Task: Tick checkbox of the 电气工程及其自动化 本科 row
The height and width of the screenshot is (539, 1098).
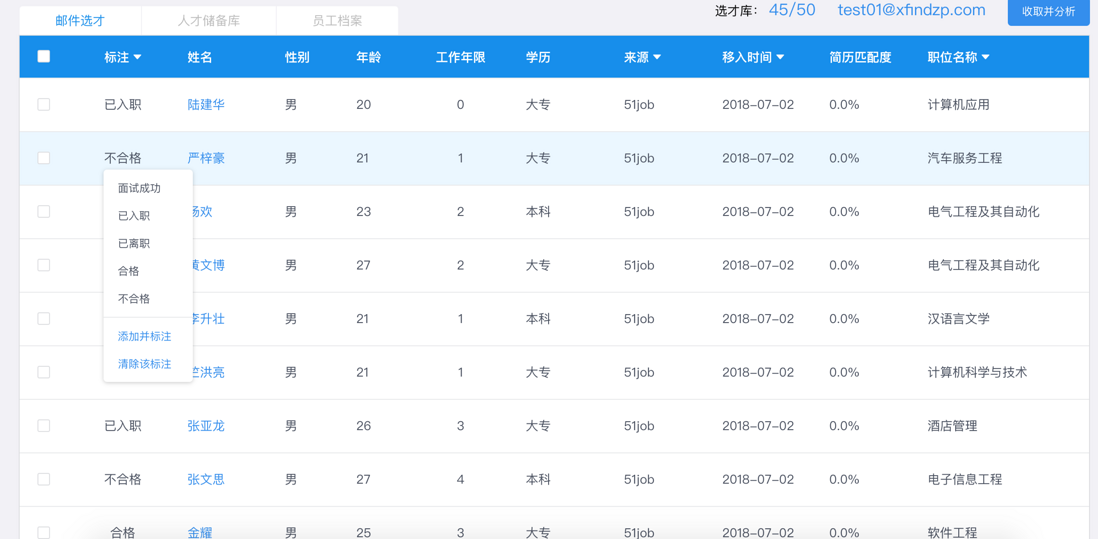Action: [x=43, y=211]
